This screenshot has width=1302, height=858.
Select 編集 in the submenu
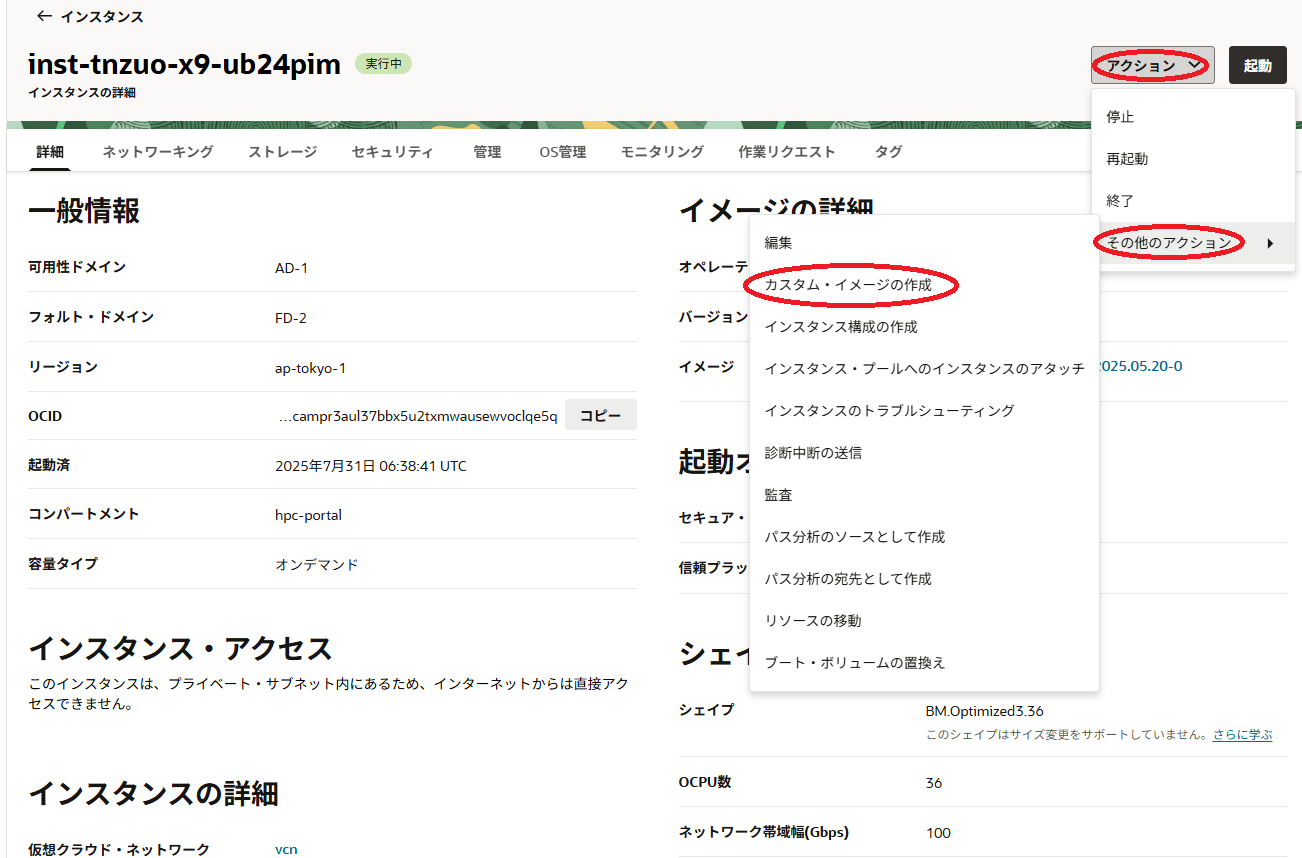(779, 243)
